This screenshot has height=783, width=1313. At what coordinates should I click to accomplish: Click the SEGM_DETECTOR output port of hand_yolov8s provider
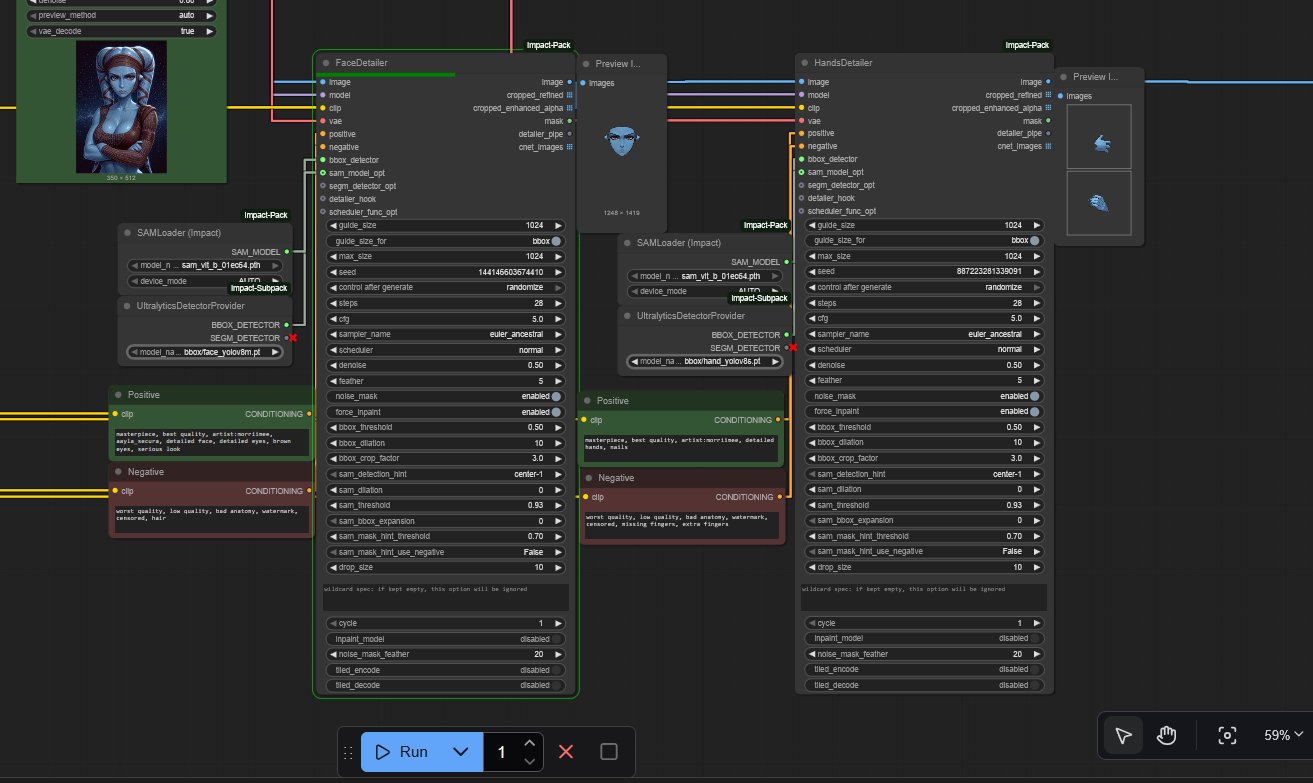pos(786,348)
